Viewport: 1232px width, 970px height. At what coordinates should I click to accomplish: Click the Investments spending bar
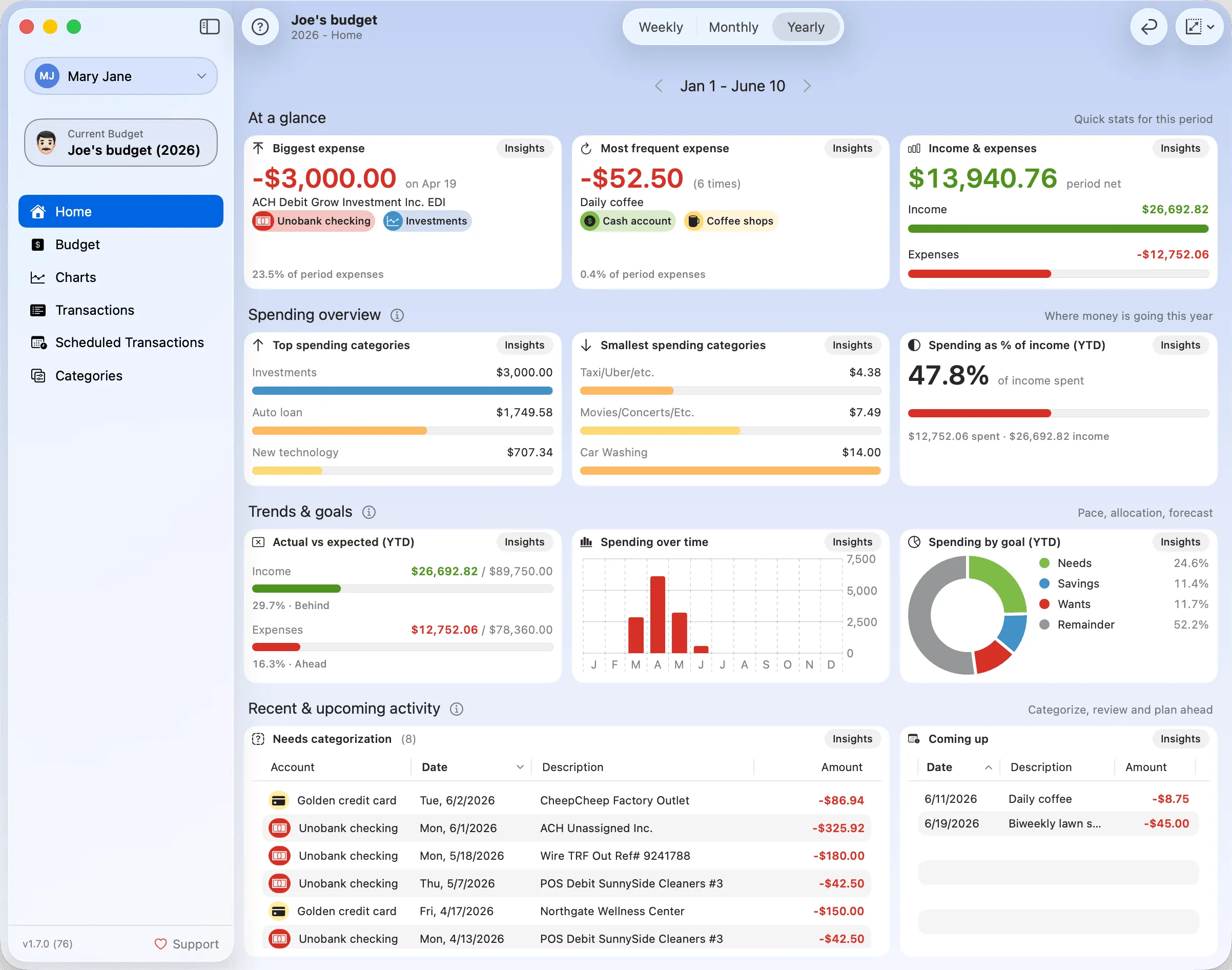coord(402,391)
